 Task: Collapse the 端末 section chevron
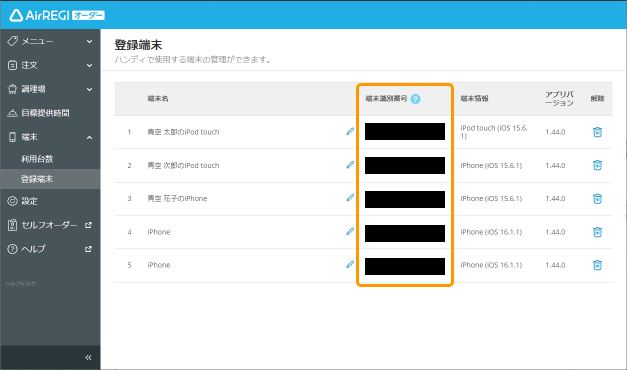[90, 137]
